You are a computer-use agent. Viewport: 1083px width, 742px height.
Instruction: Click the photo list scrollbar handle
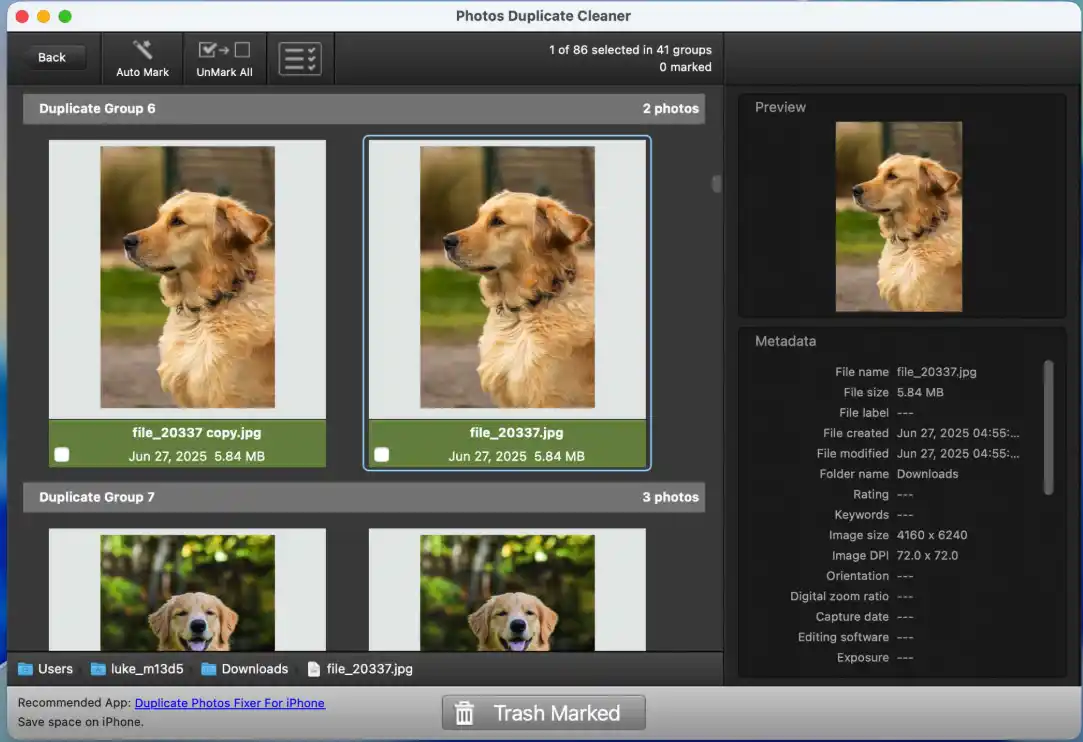pyautogui.click(x=715, y=185)
